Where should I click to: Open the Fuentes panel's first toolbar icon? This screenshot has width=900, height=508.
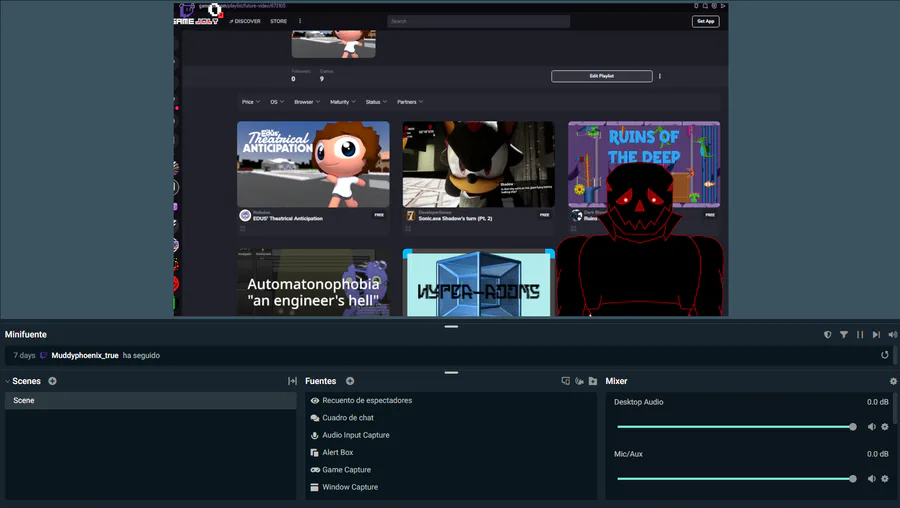565,381
